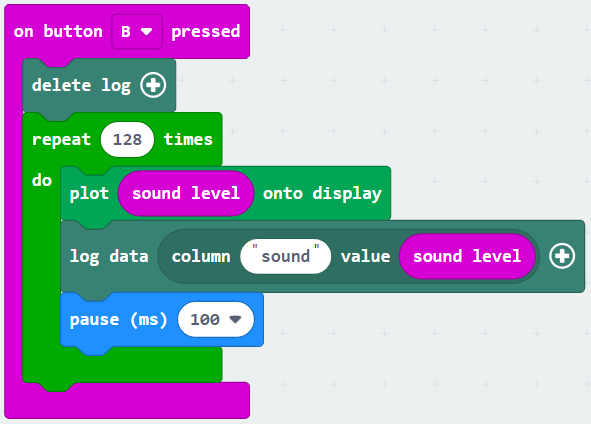Expand delete log block with plus icon
Viewport: 591px width, 424px height.
pyautogui.click(x=153, y=85)
